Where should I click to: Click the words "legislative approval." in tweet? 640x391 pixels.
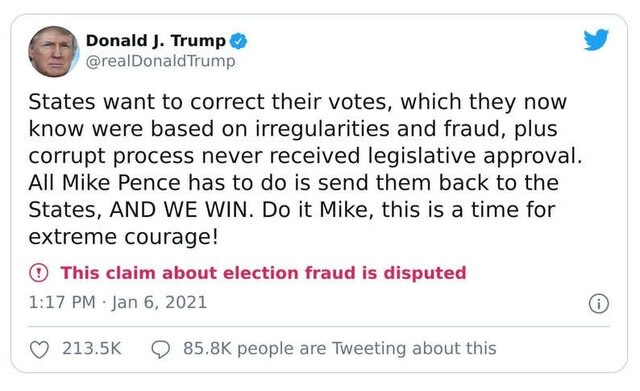(475, 156)
